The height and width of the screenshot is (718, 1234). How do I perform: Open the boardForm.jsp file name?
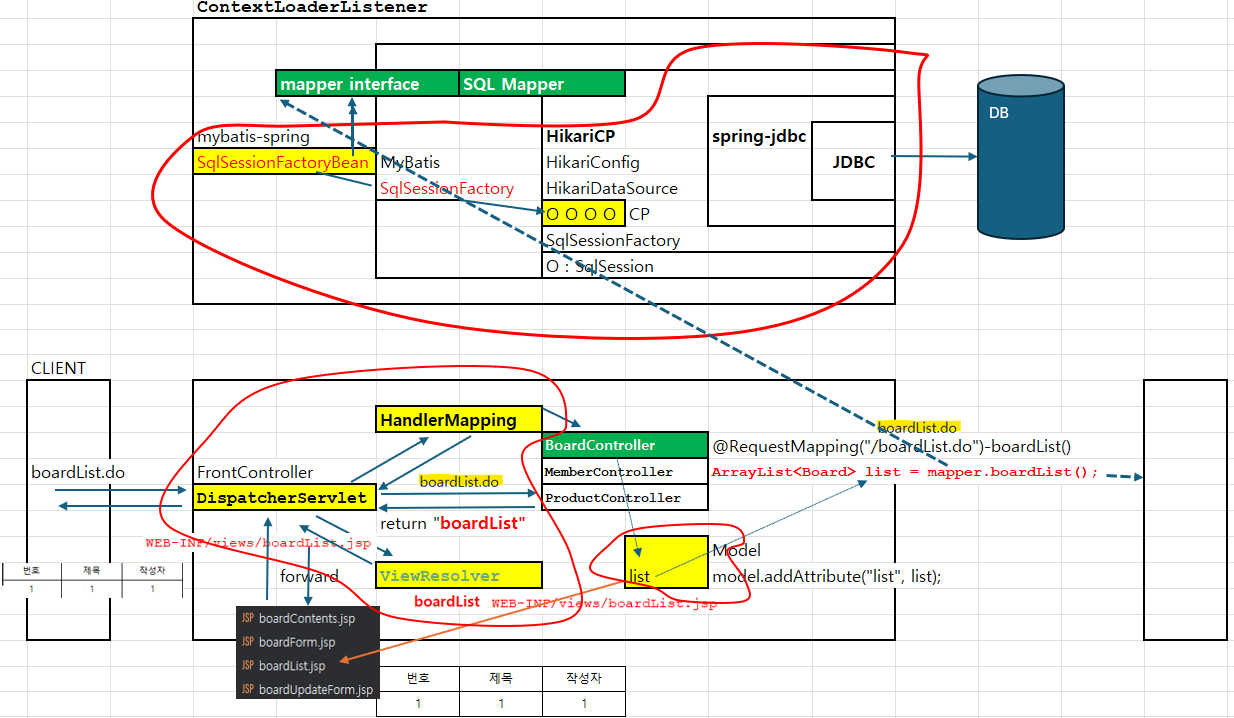297,642
